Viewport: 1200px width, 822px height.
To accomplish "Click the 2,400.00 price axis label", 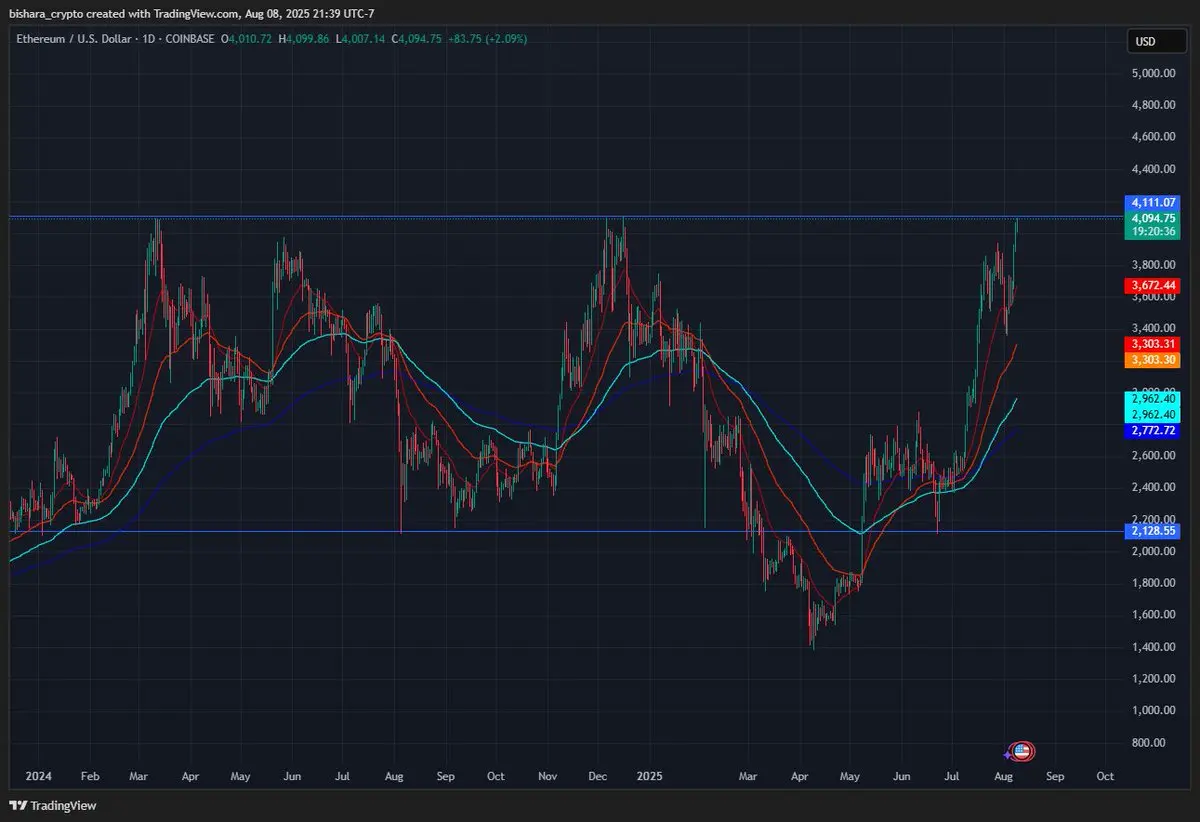I will [x=1153, y=487].
